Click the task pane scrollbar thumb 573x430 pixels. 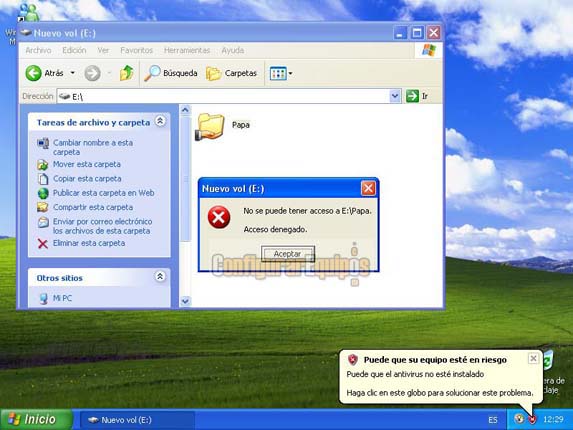(185, 179)
